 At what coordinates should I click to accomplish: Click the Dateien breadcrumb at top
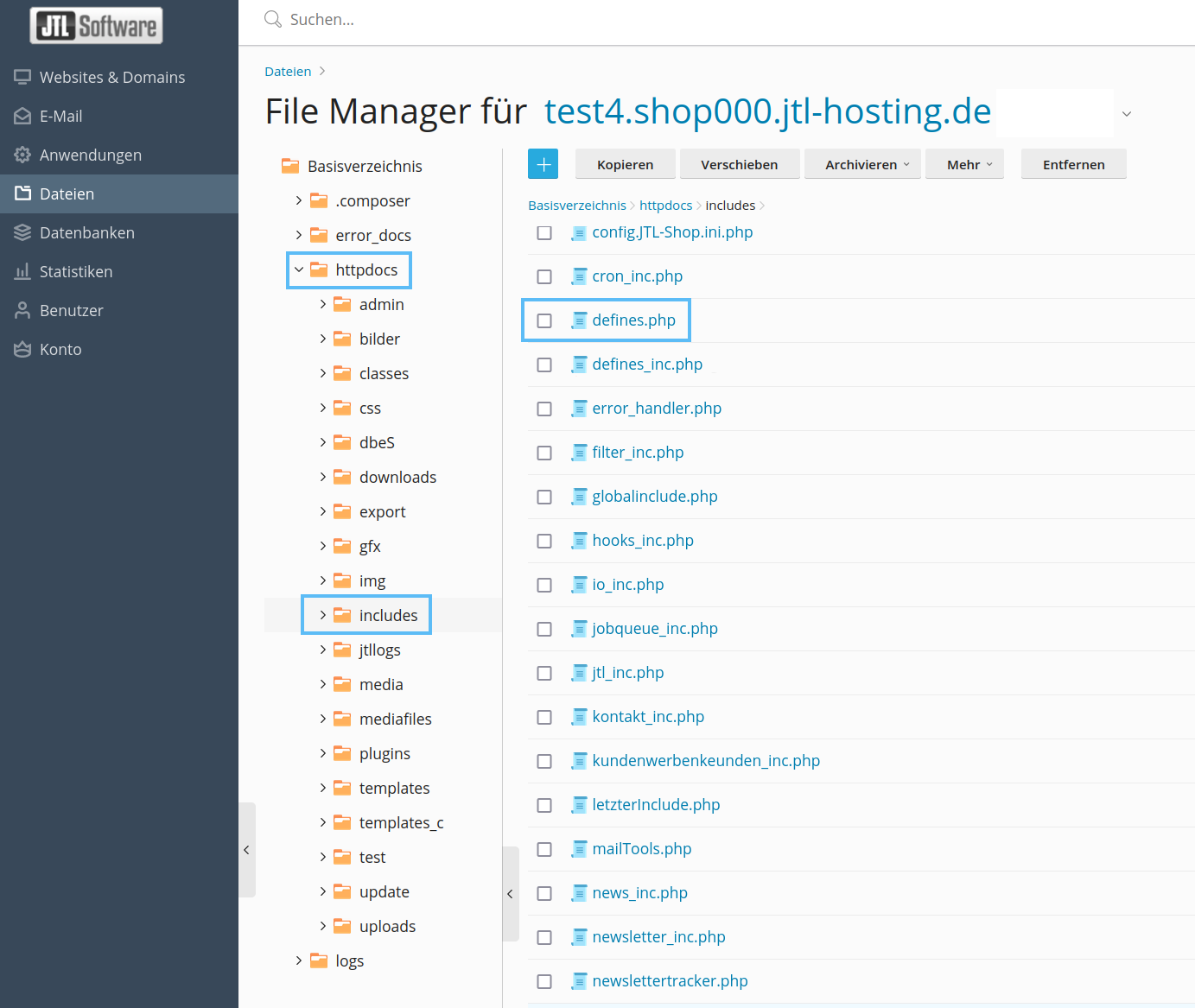[x=288, y=72]
